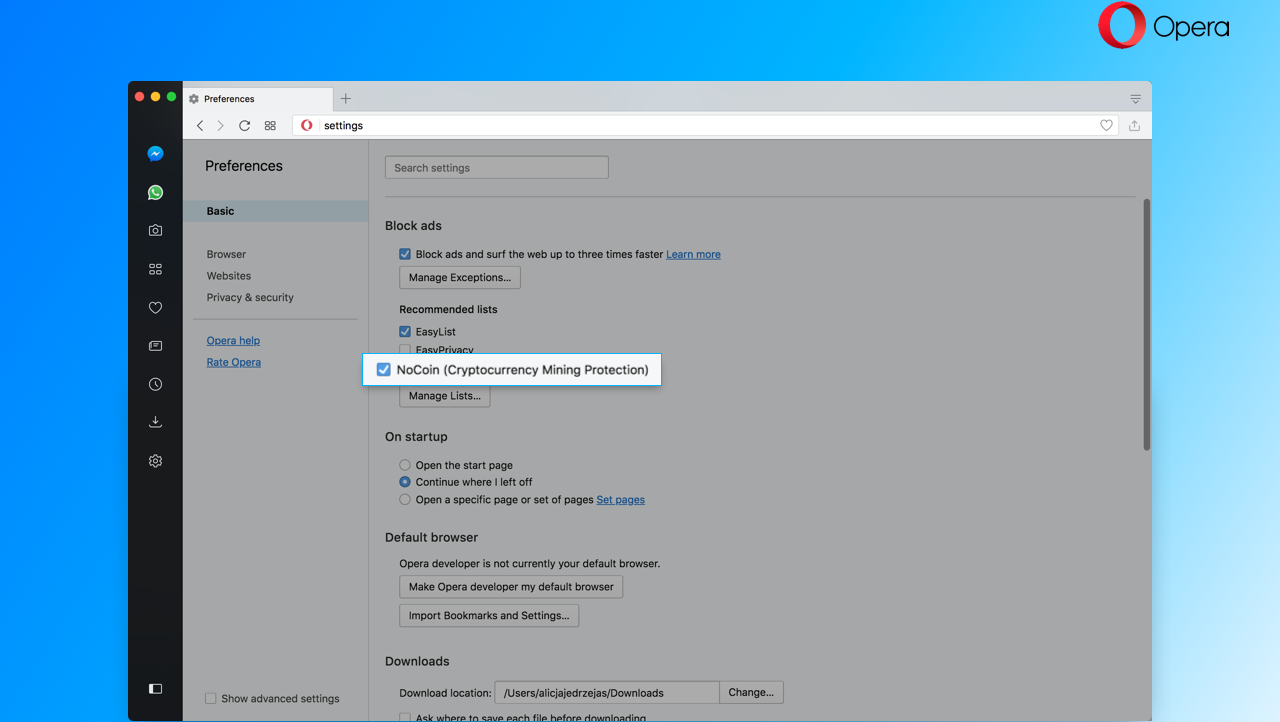The width and height of the screenshot is (1280, 722).
Task: Open Messenger in the sidebar
Action: coord(155,154)
